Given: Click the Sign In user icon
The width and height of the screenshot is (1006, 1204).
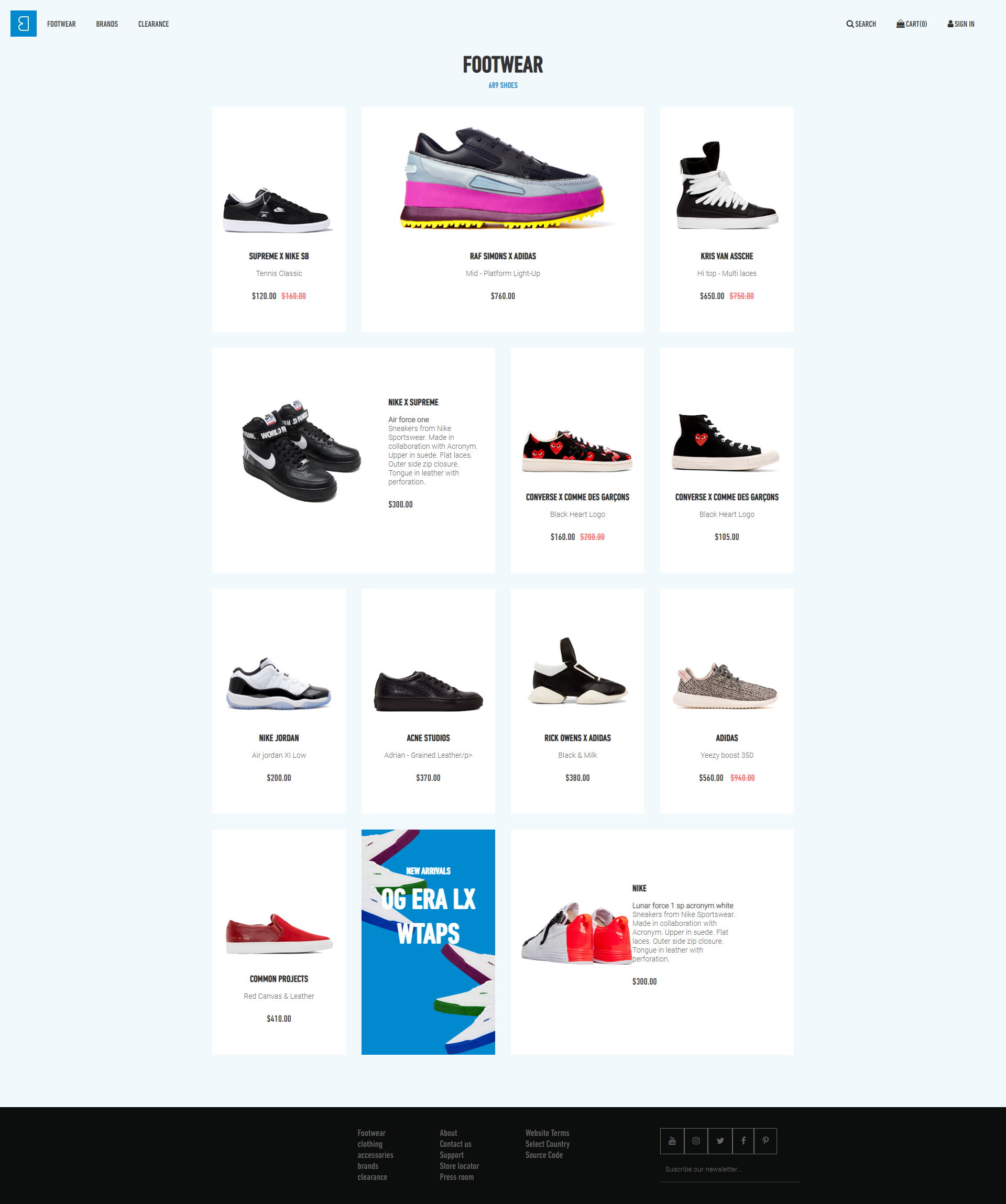Looking at the screenshot, I should click(950, 24).
